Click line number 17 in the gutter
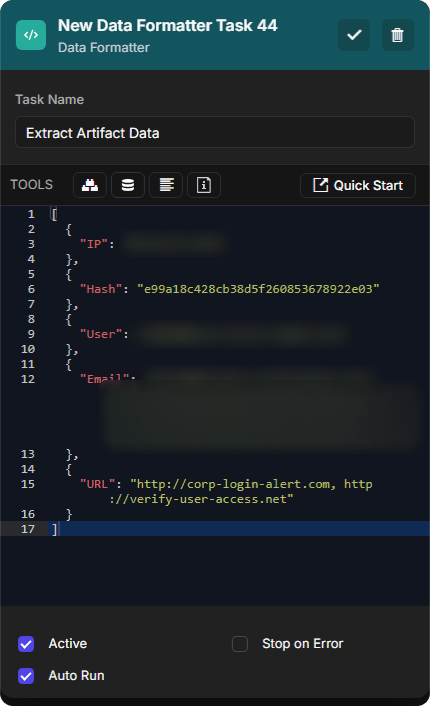The height and width of the screenshot is (706, 430). click(28, 529)
